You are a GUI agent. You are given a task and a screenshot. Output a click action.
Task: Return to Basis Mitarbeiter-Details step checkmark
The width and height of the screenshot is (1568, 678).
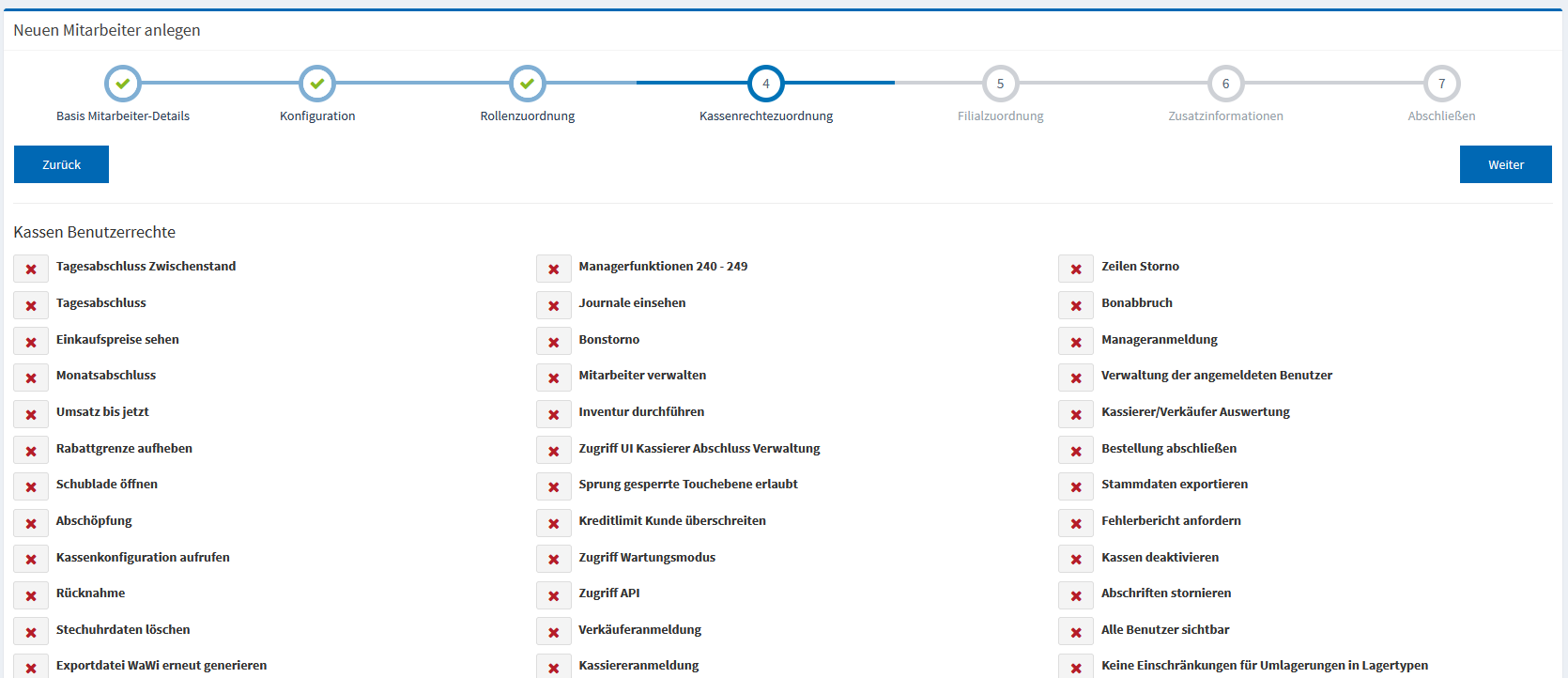[x=123, y=84]
